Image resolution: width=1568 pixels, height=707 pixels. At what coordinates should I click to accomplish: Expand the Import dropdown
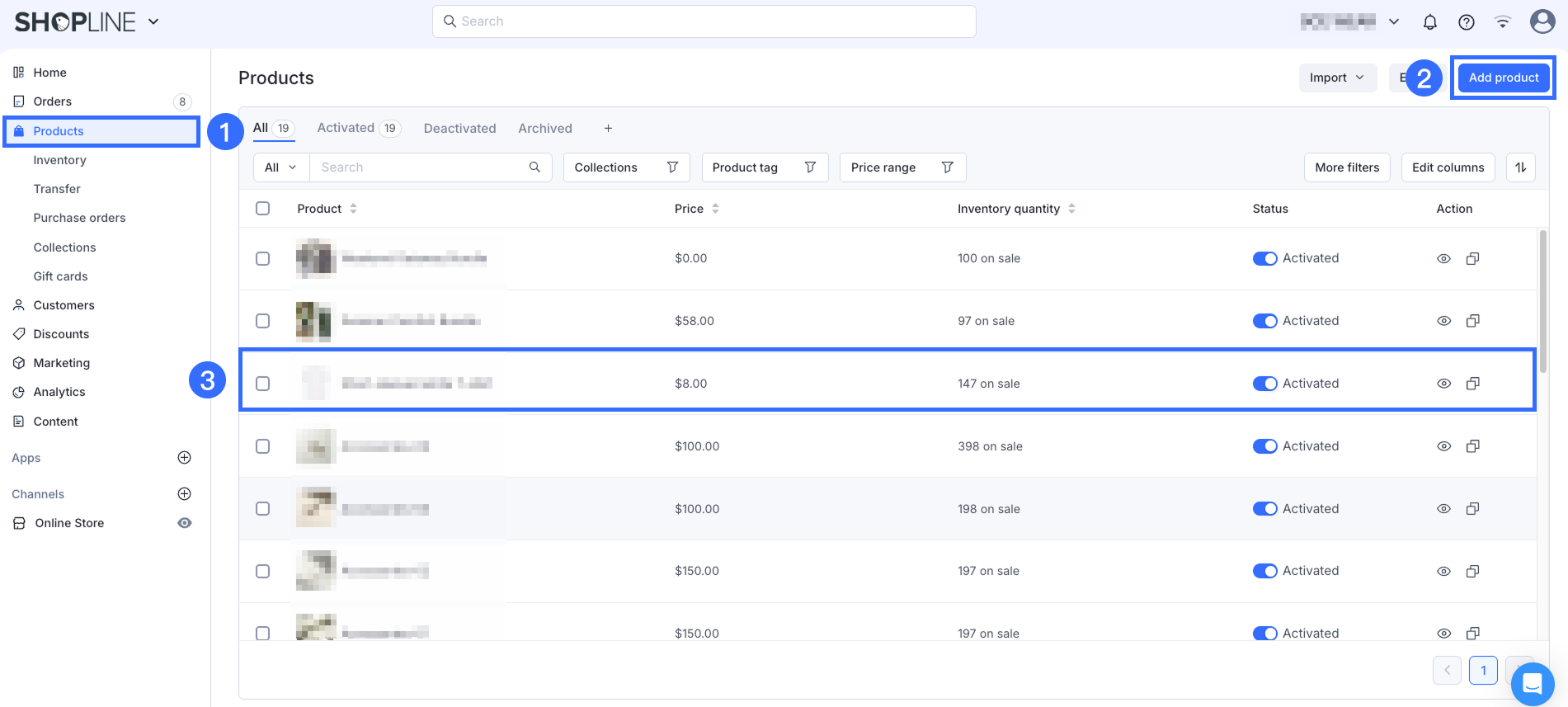[x=1336, y=78]
